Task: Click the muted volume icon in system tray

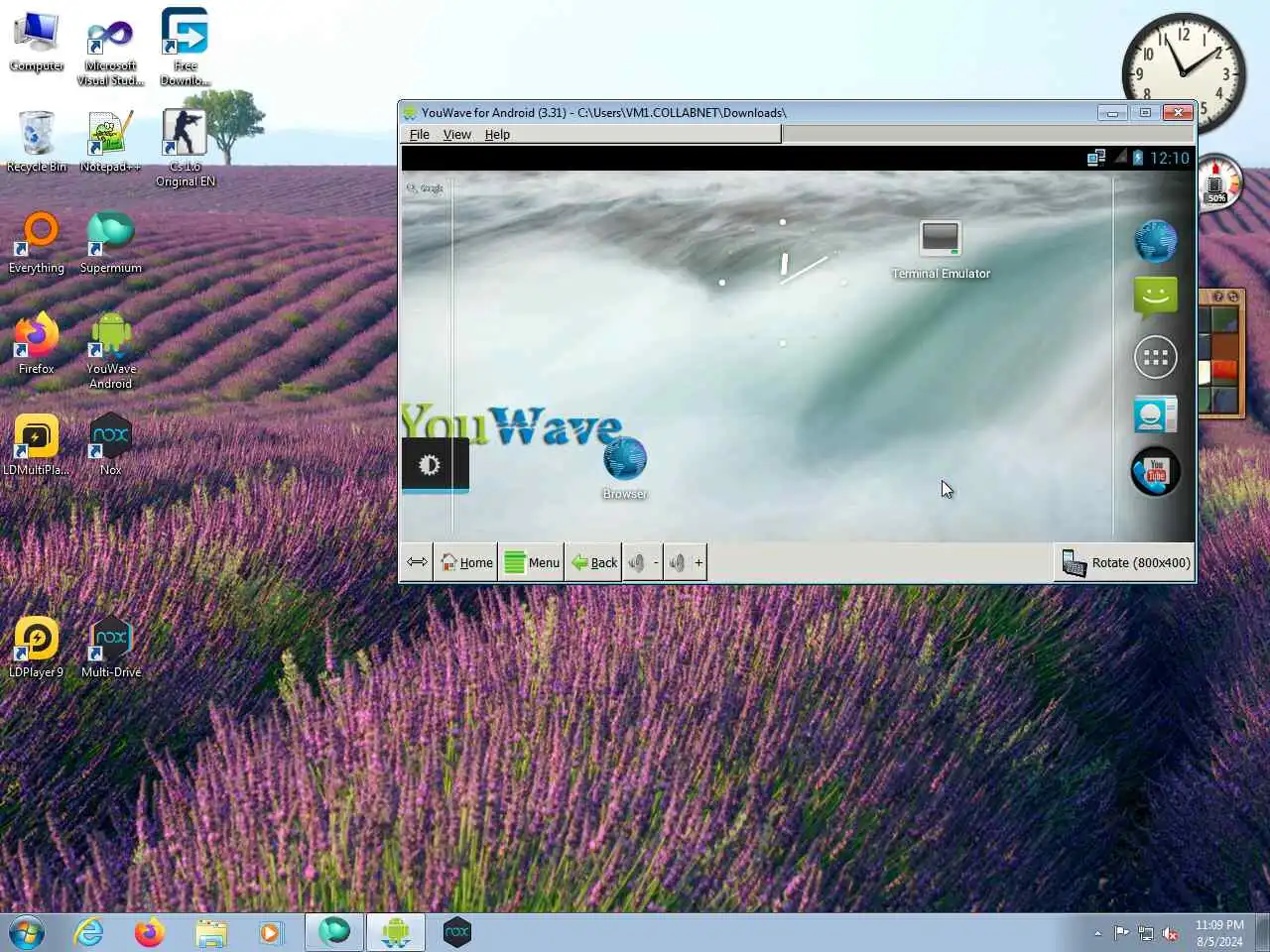Action: tap(1171, 933)
